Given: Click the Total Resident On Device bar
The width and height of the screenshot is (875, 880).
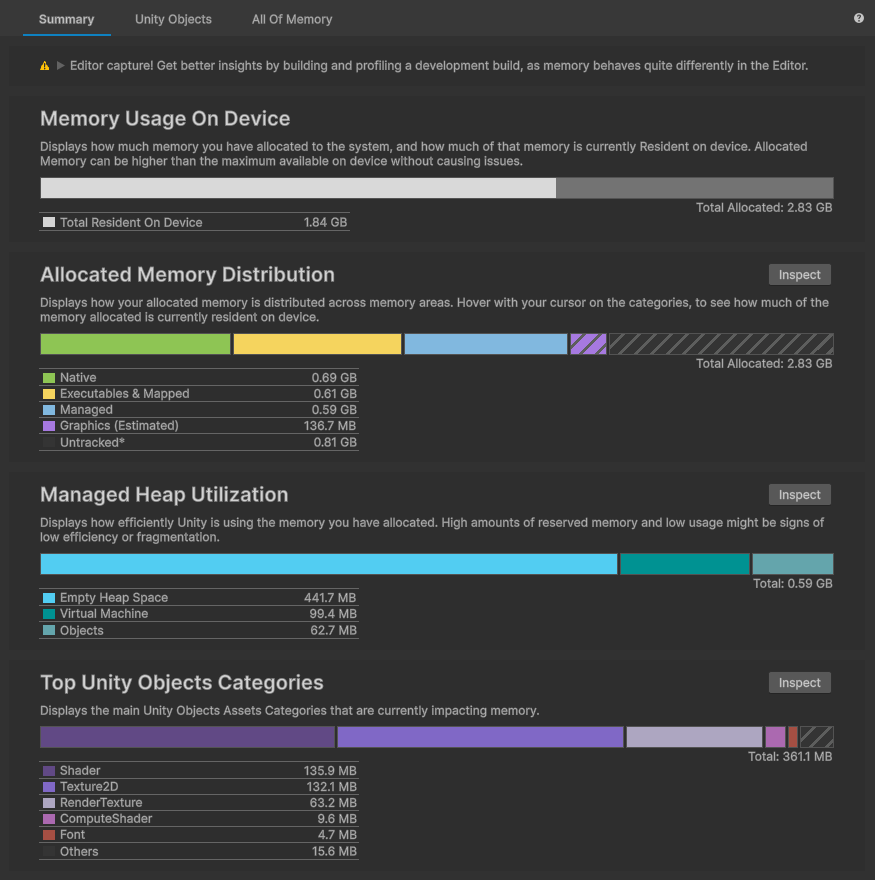Looking at the screenshot, I should 298,188.
